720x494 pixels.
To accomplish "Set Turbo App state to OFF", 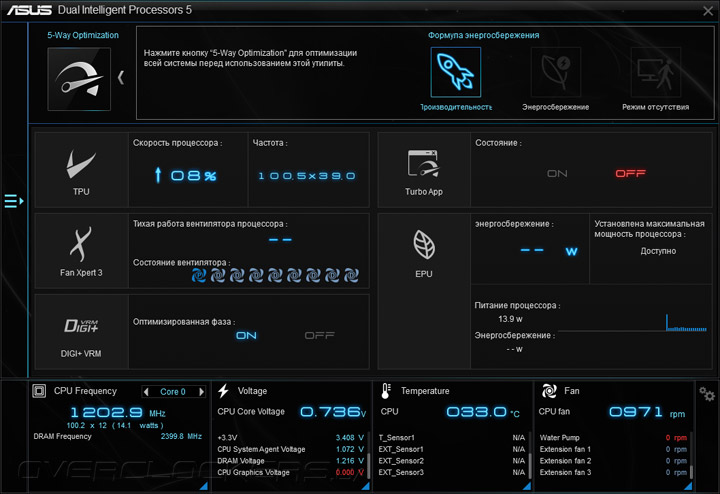I will (x=630, y=174).
